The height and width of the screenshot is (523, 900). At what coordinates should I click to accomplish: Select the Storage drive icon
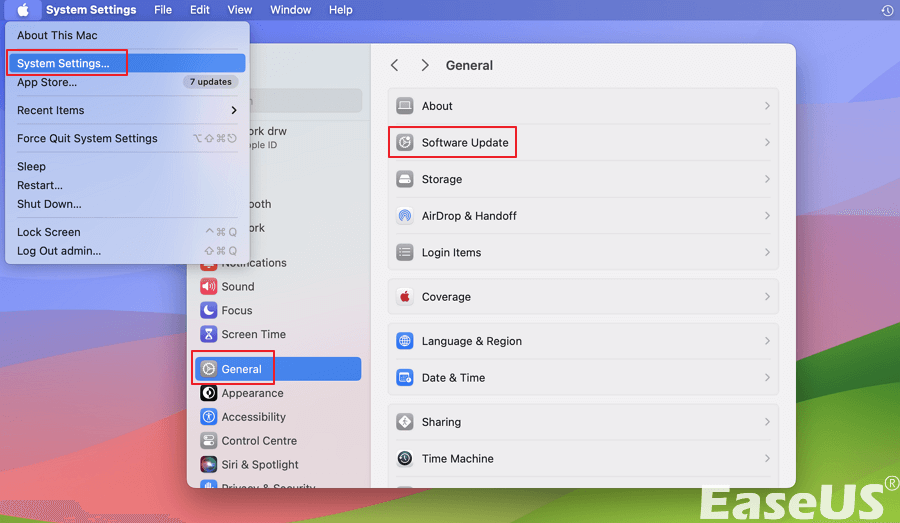tap(405, 180)
